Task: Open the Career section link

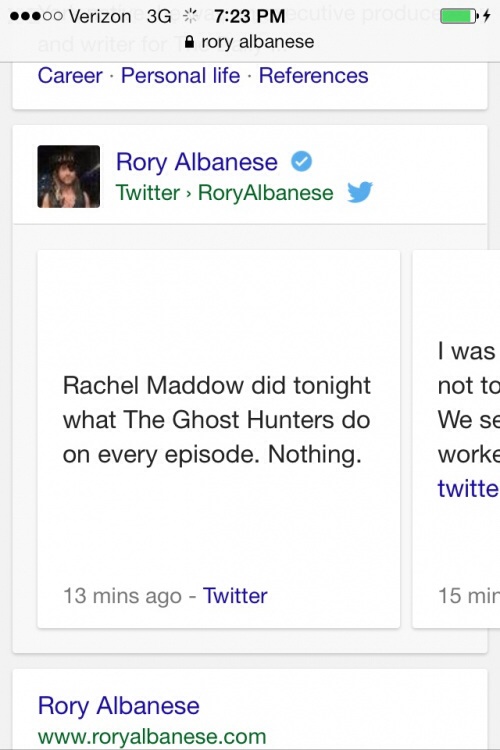Action: coord(70,76)
